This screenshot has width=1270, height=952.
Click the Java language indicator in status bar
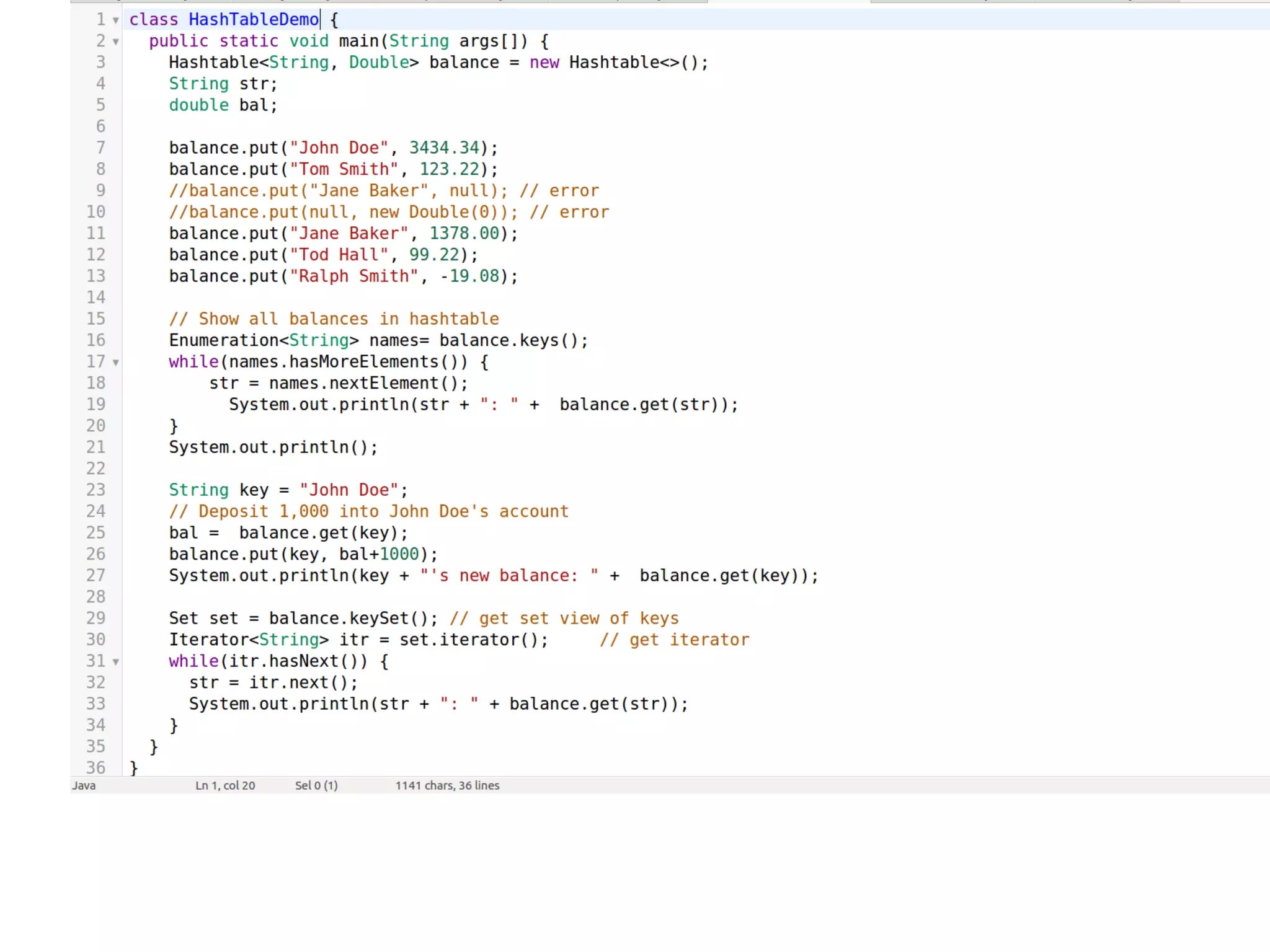click(x=84, y=785)
